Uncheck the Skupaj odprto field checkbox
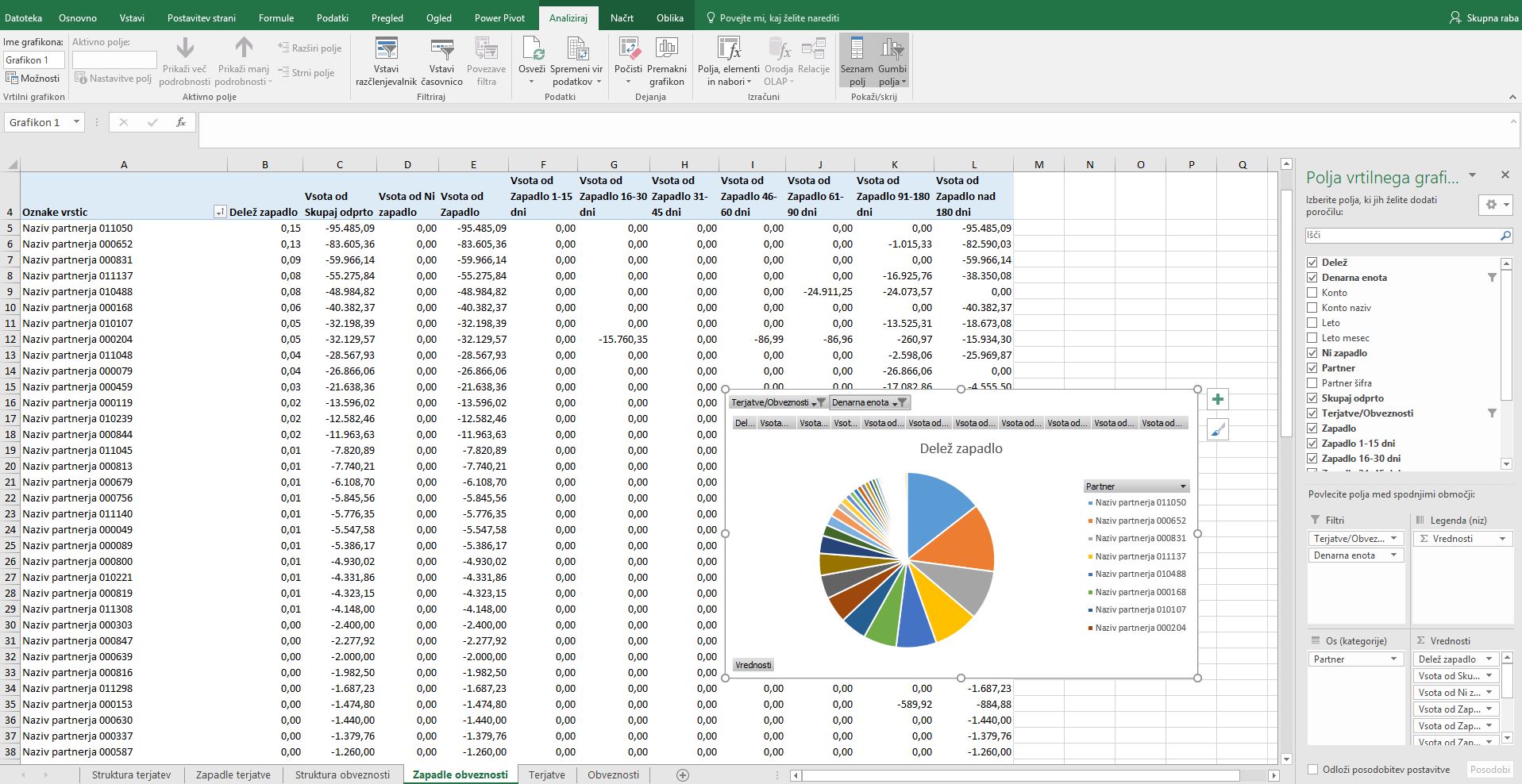Image resolution: width=1522 pixels, height=784 pixels. [x=1312, y=398]
